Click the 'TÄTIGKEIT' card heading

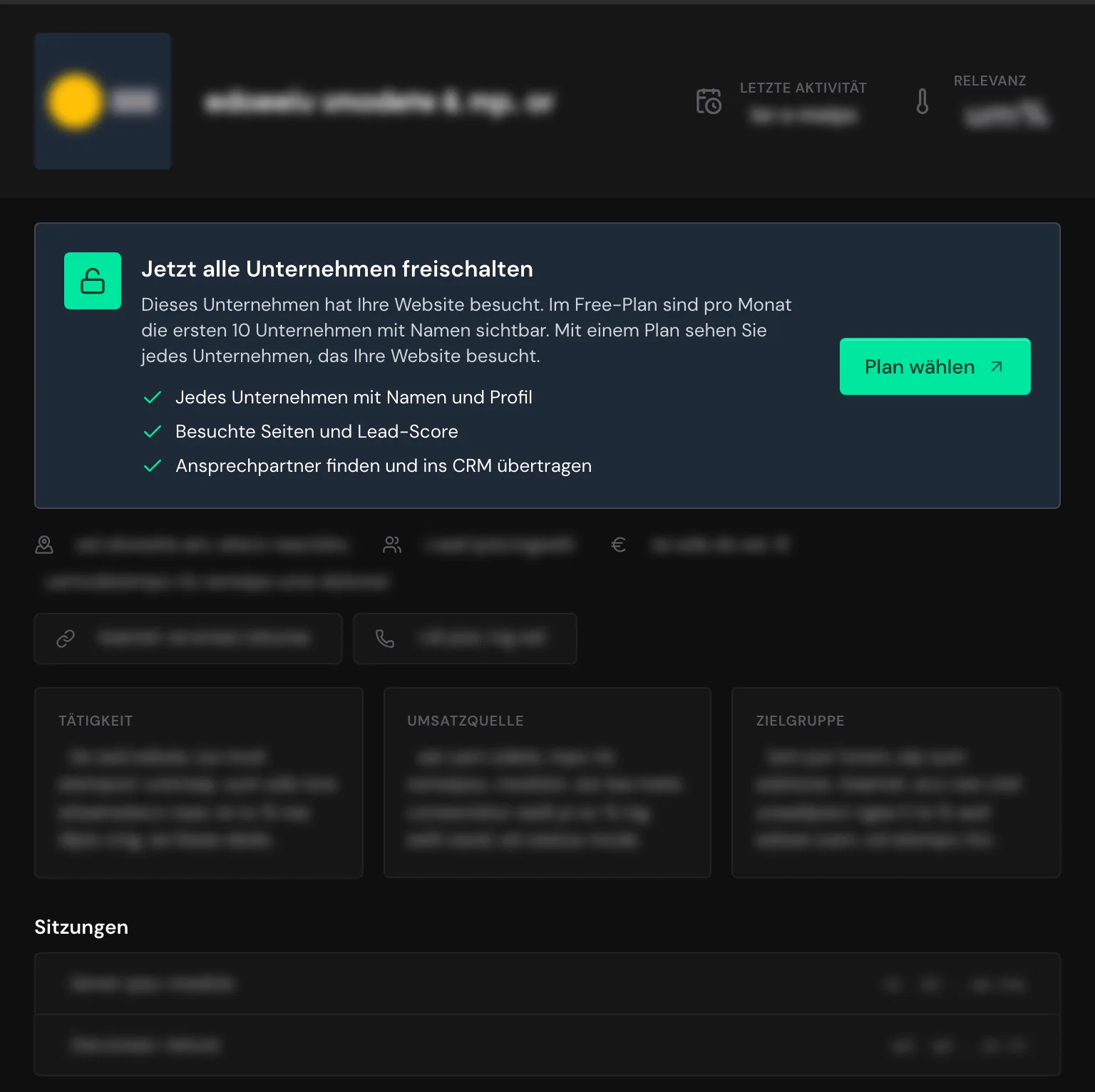pos(96,721)
